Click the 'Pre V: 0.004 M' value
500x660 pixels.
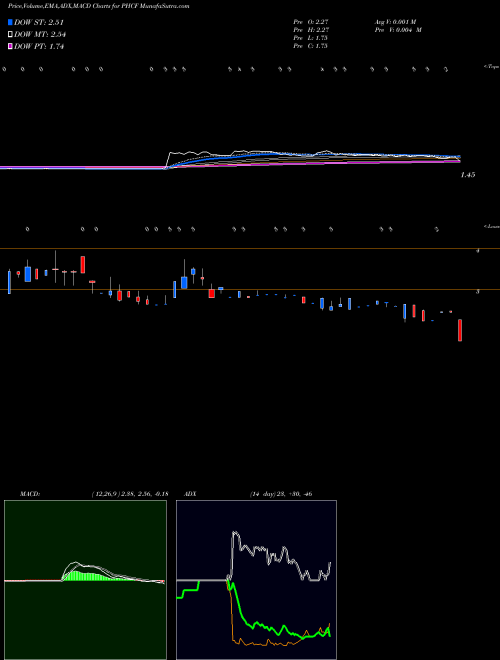pos(398,30)
